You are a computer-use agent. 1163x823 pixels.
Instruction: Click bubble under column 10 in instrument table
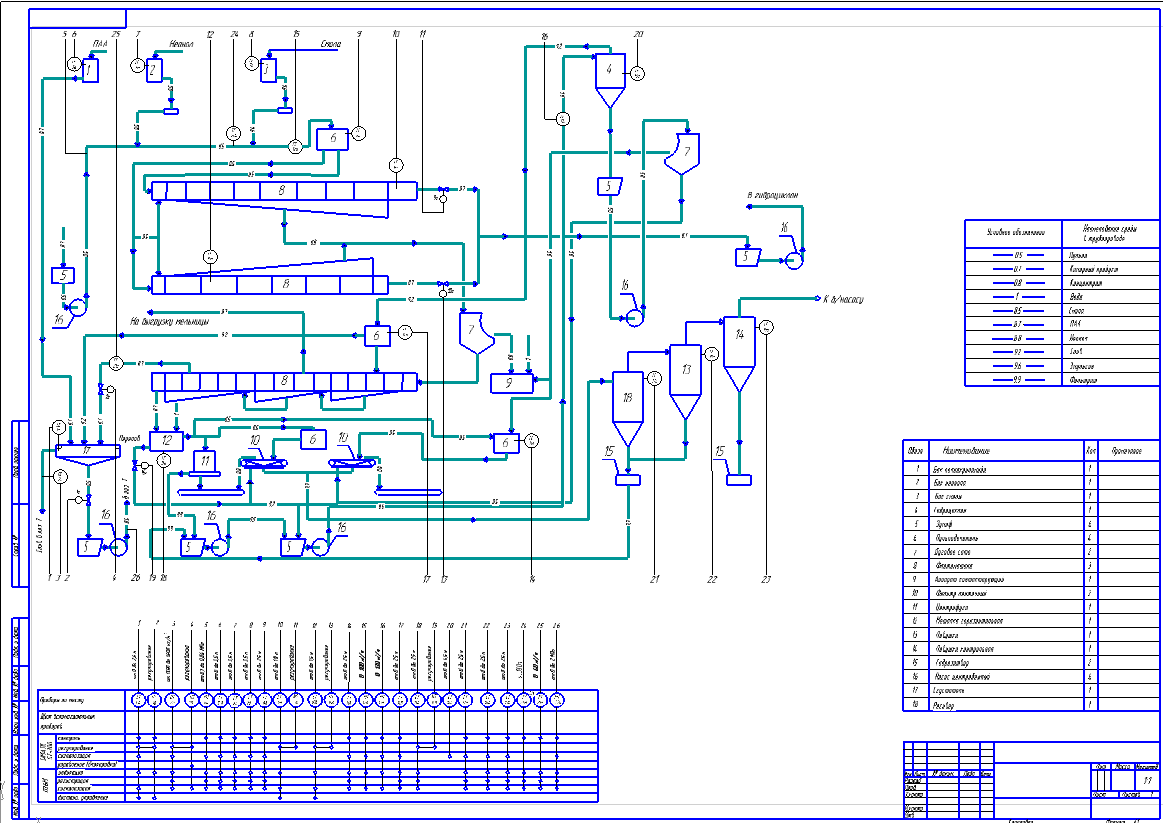[x=280, y=699]
